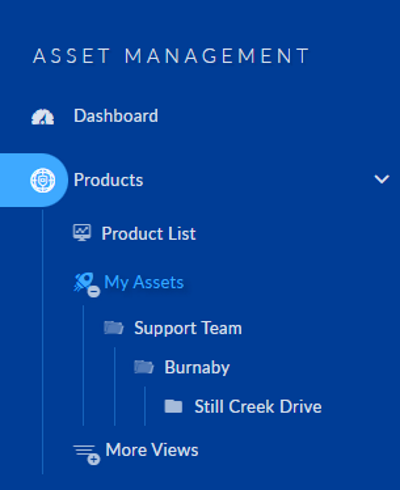Viewport: 400px width, 490px height.
Task: Collapse the Products section chevron
Action: click(382, 179)
